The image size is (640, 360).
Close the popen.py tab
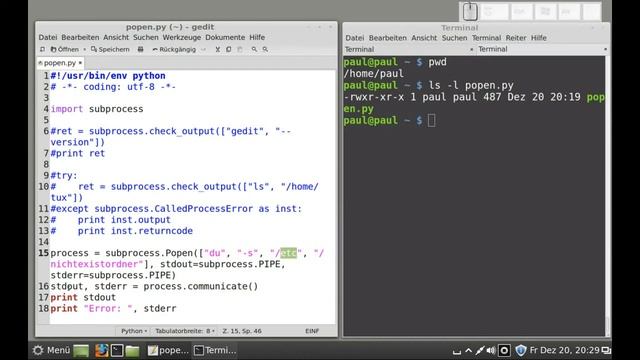tap(80, 63)
